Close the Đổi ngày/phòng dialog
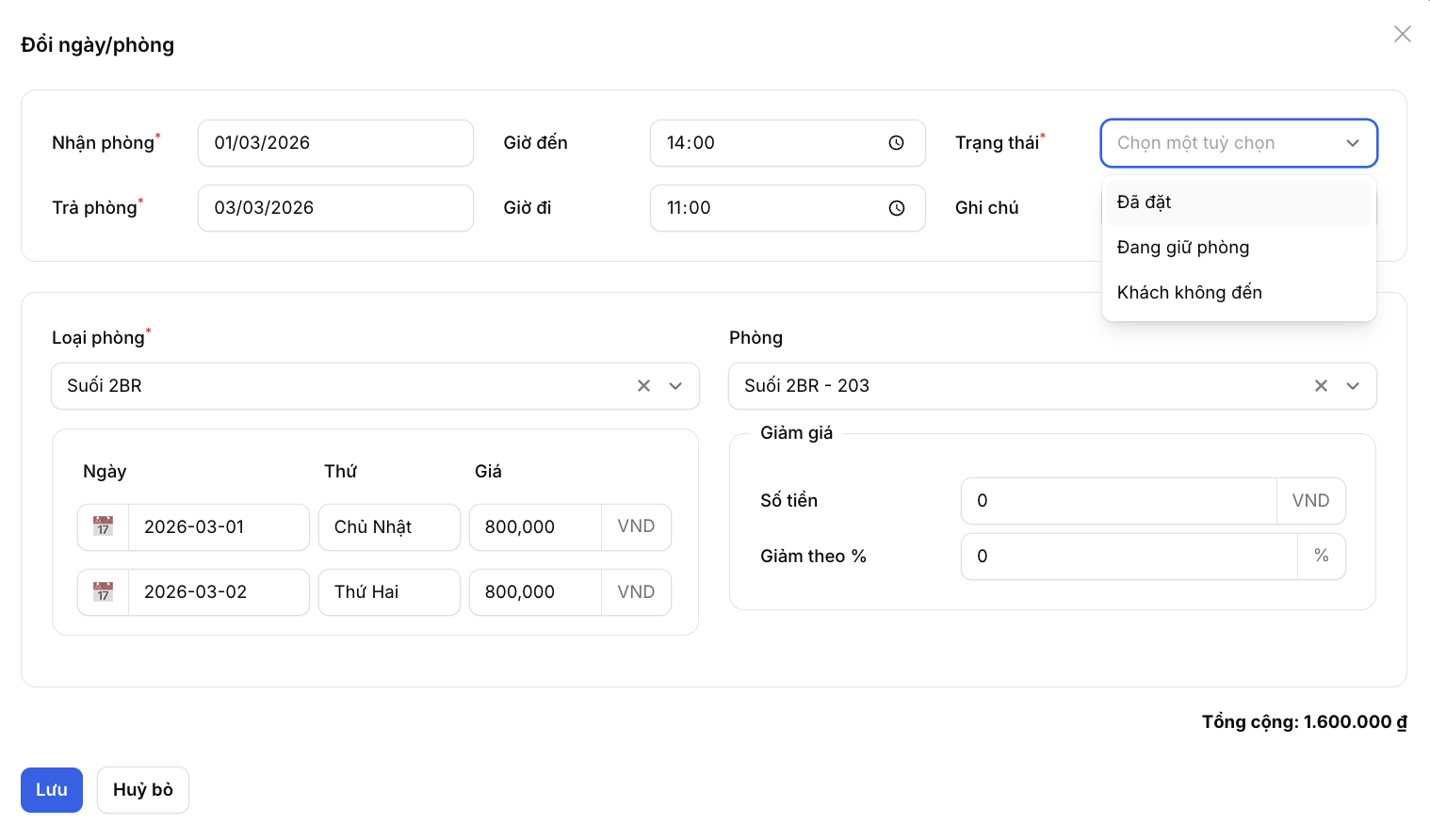The height and width of the screenshot is (840, 1430). [1402, 34]
